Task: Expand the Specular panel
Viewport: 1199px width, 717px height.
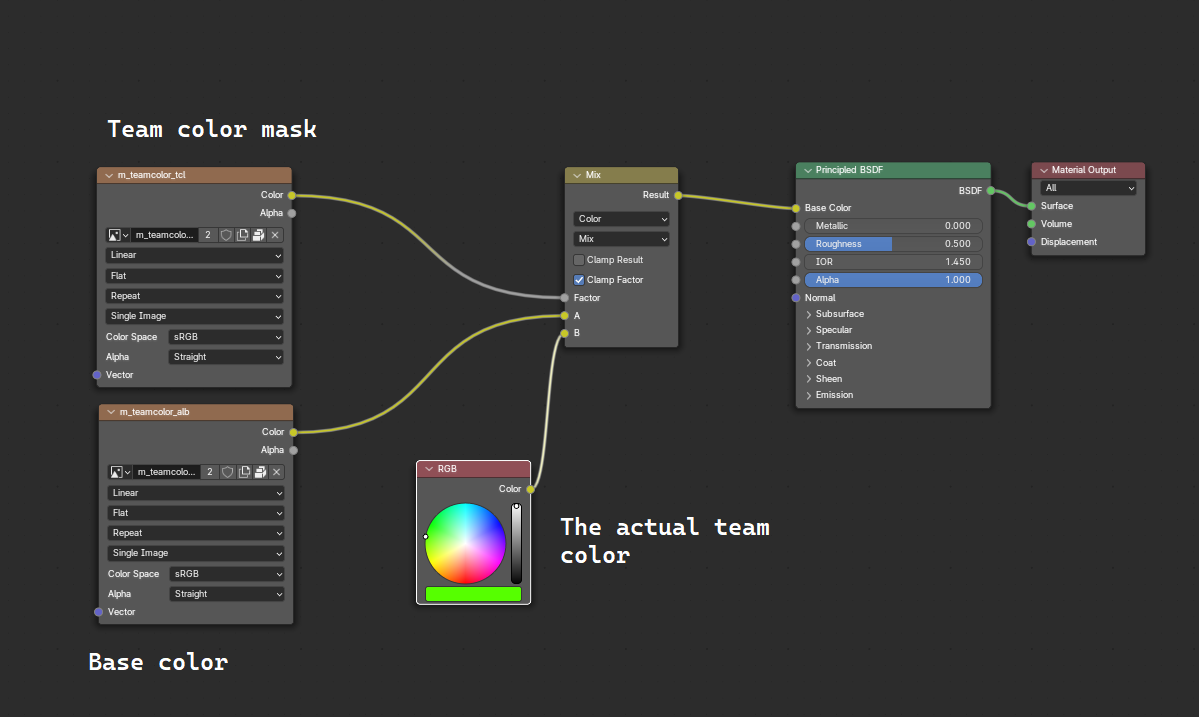Action: click(809, 330)
